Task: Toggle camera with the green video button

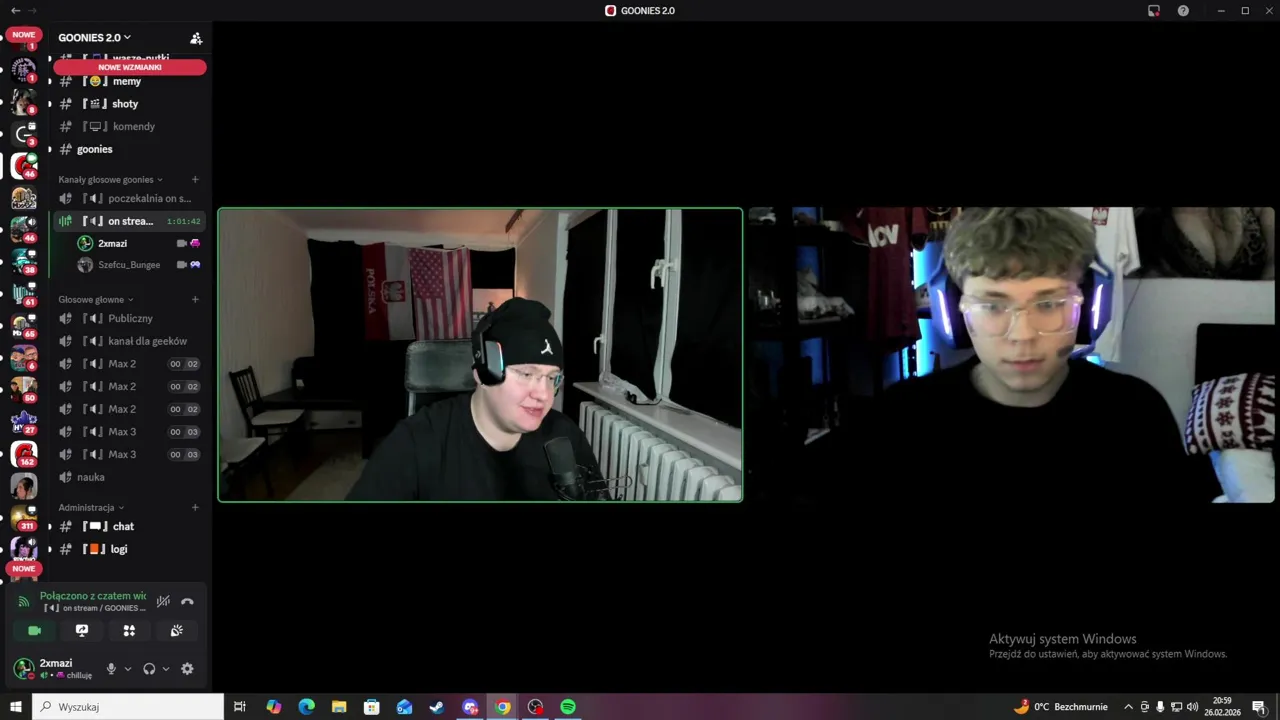Action: [34, 631]
